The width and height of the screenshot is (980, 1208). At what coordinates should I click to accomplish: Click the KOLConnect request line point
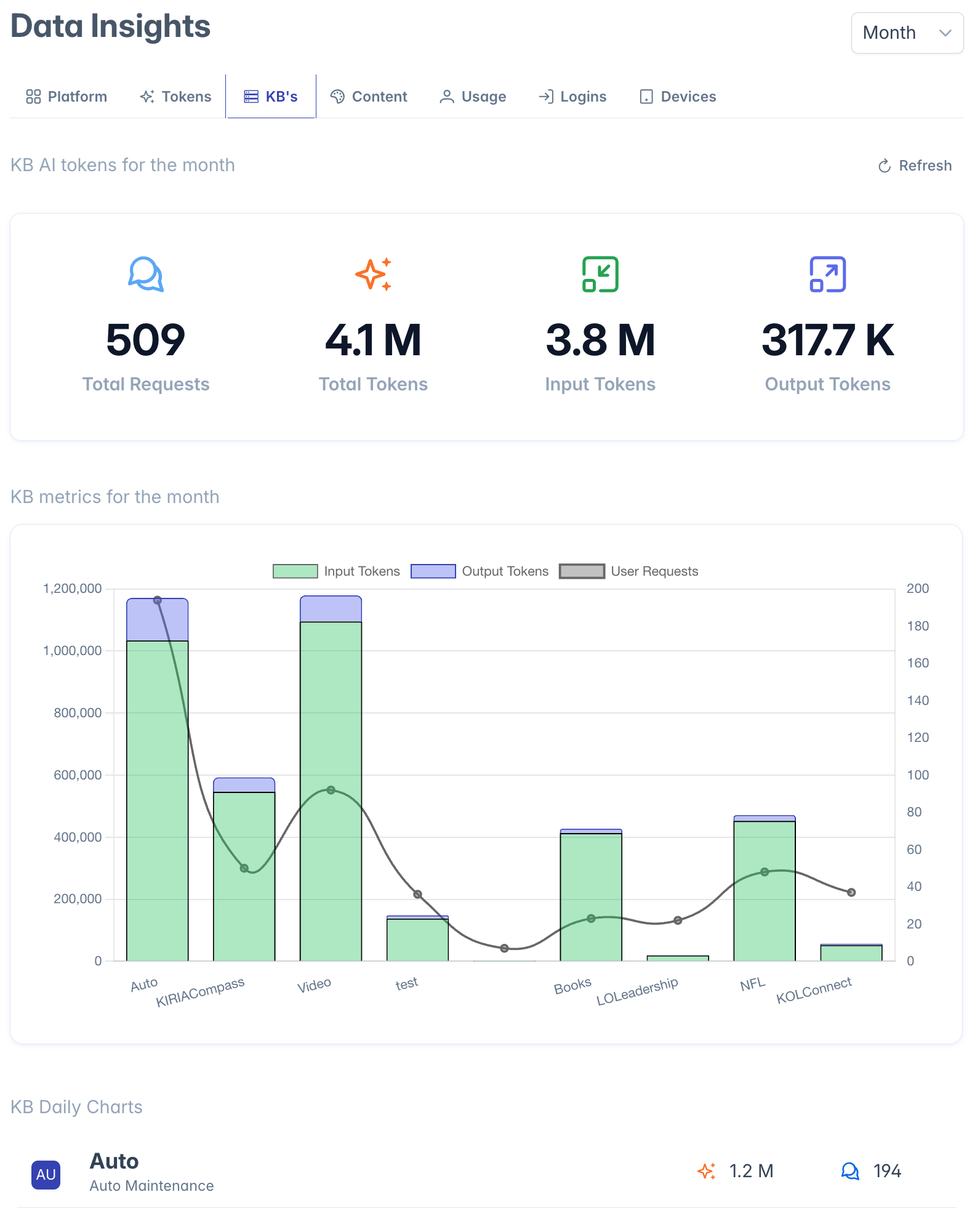tap(851, 892)
